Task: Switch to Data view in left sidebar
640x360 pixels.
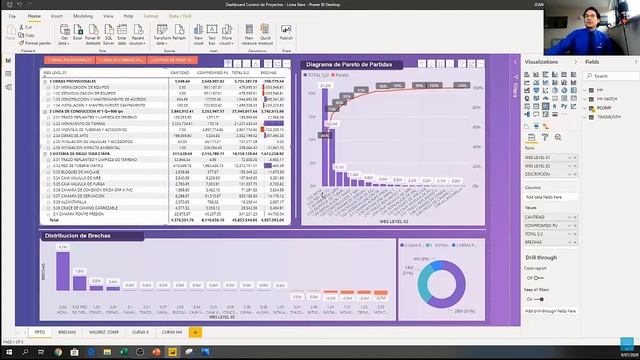Action: [8, 73]
